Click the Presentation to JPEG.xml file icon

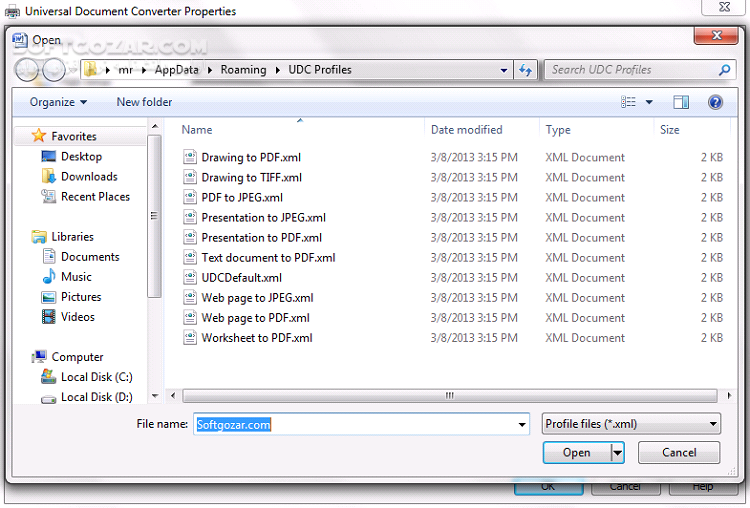tap(190, 217)
